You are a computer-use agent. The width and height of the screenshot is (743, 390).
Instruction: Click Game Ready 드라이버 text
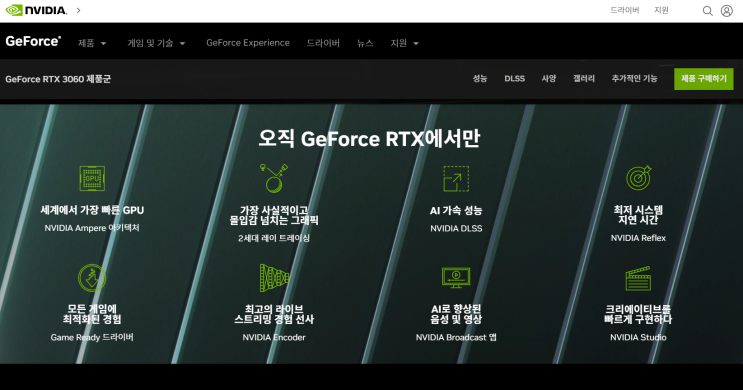pyautogui.click(x=92, y=337)
